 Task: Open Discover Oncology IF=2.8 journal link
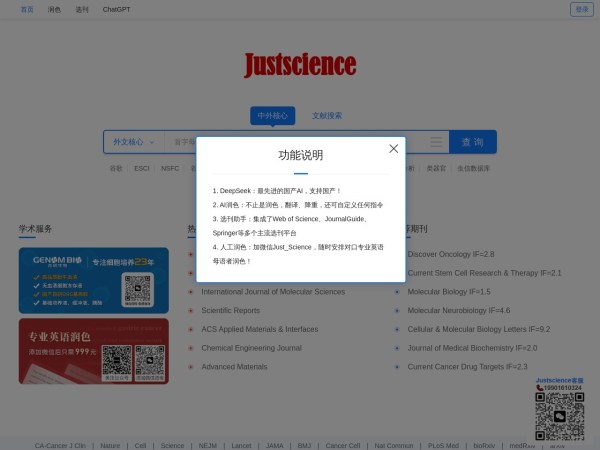tap(450, 255)
